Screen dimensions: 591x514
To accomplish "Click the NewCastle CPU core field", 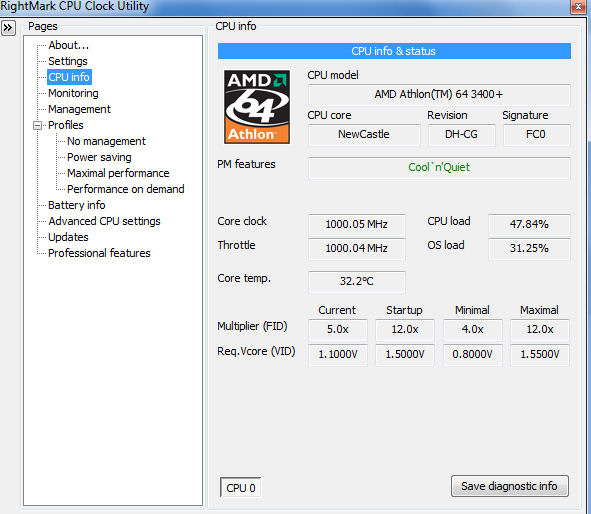I will [364, 134].
